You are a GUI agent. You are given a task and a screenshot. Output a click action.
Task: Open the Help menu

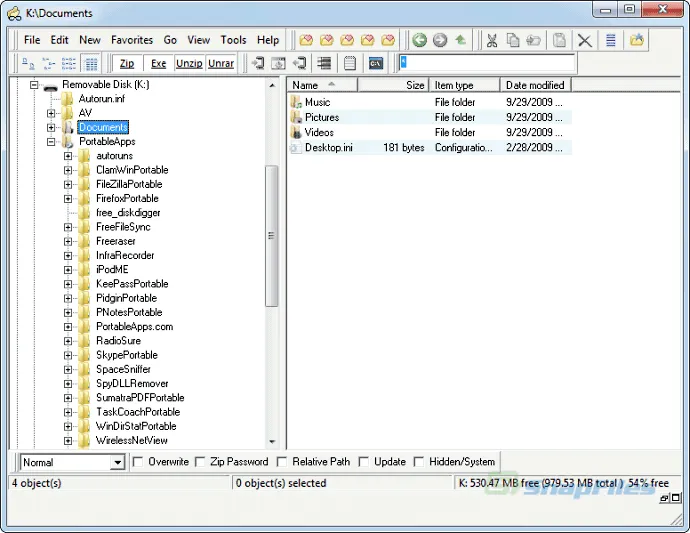click(268, 40)
